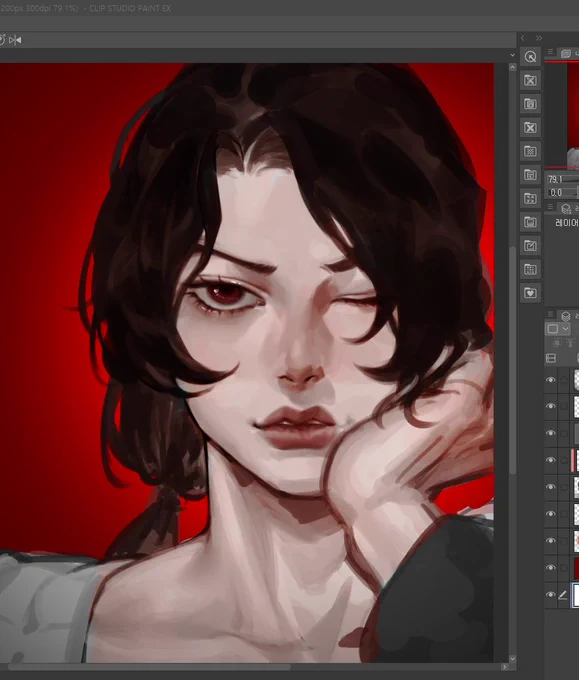579x680 pixels.
Task: Click the folder icon with four expanding arrows
Action: pos(530,199)
